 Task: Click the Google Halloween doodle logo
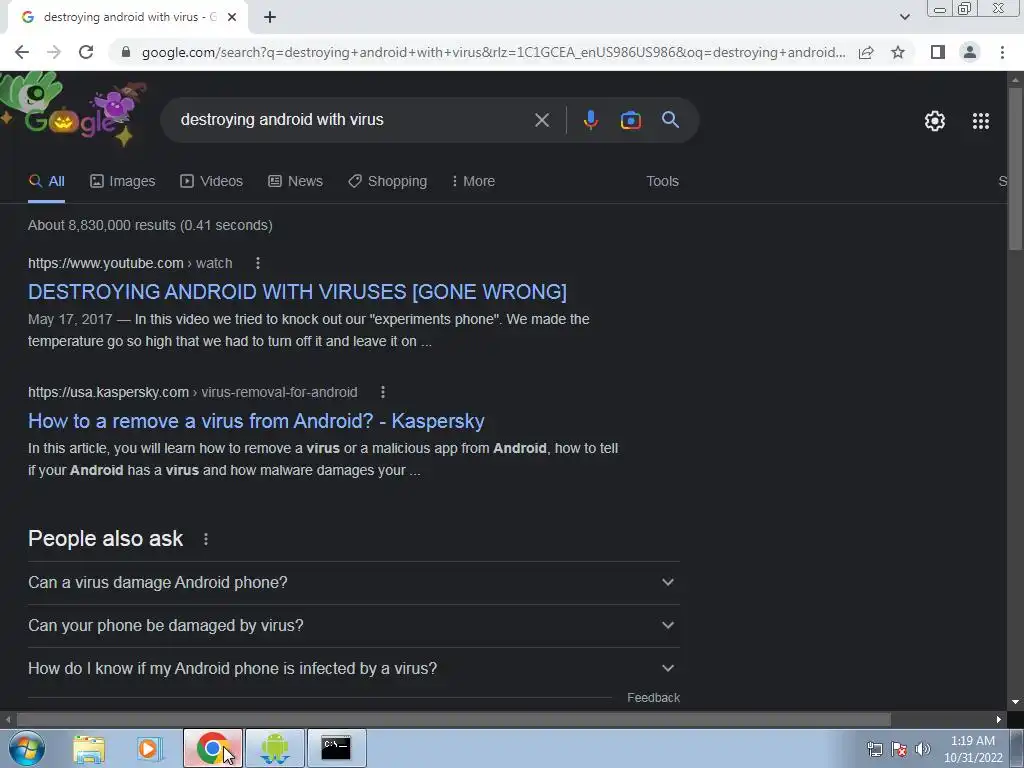coord(74,109)
